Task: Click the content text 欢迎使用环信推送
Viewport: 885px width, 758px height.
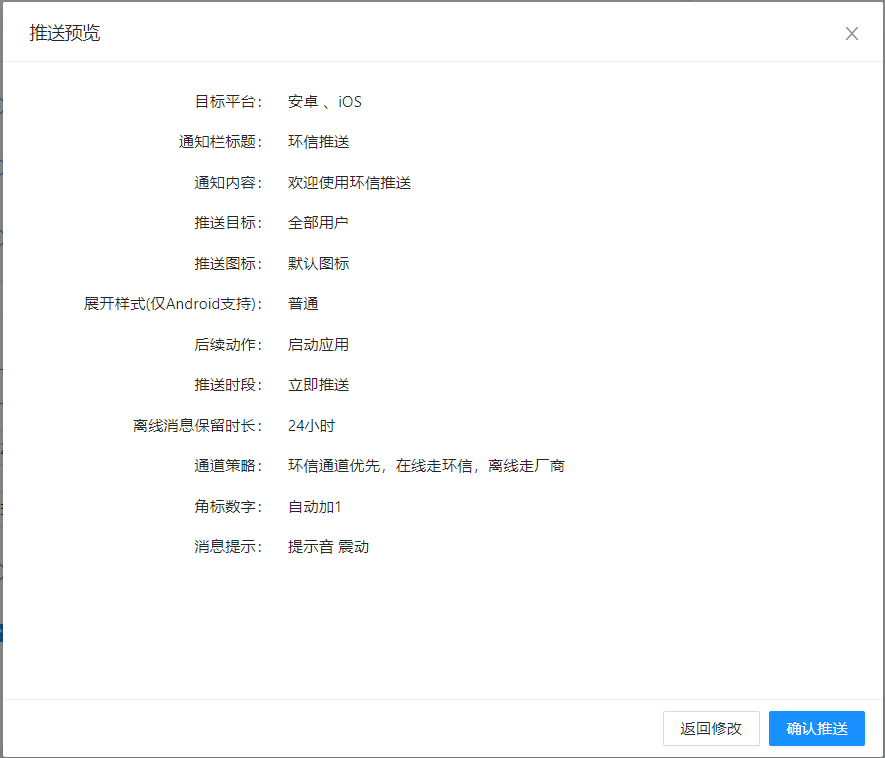Action: pos(349,182)
